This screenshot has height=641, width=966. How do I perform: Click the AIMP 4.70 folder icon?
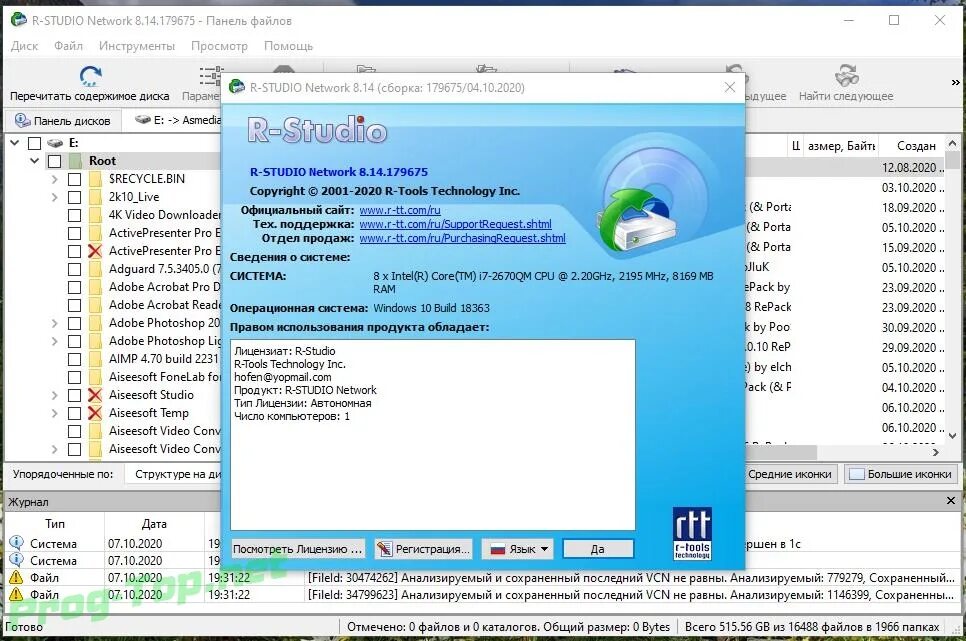[95, 359]
